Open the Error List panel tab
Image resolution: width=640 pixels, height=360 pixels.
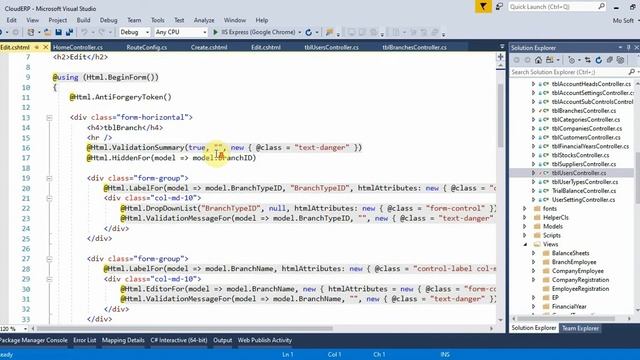click(84, 340)
